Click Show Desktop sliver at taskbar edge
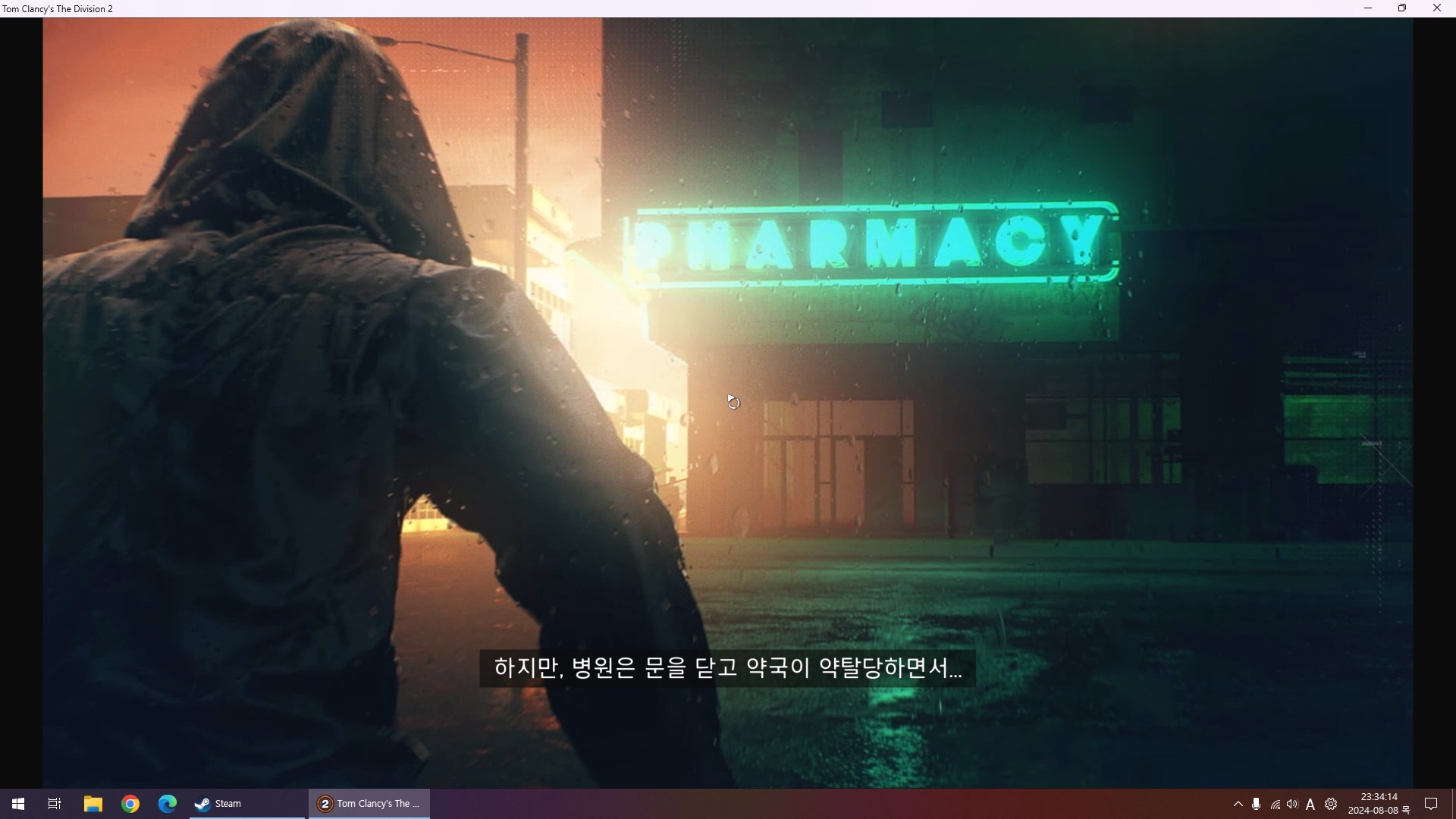This screenshot has width=1456, height=819. point(1453,804)
